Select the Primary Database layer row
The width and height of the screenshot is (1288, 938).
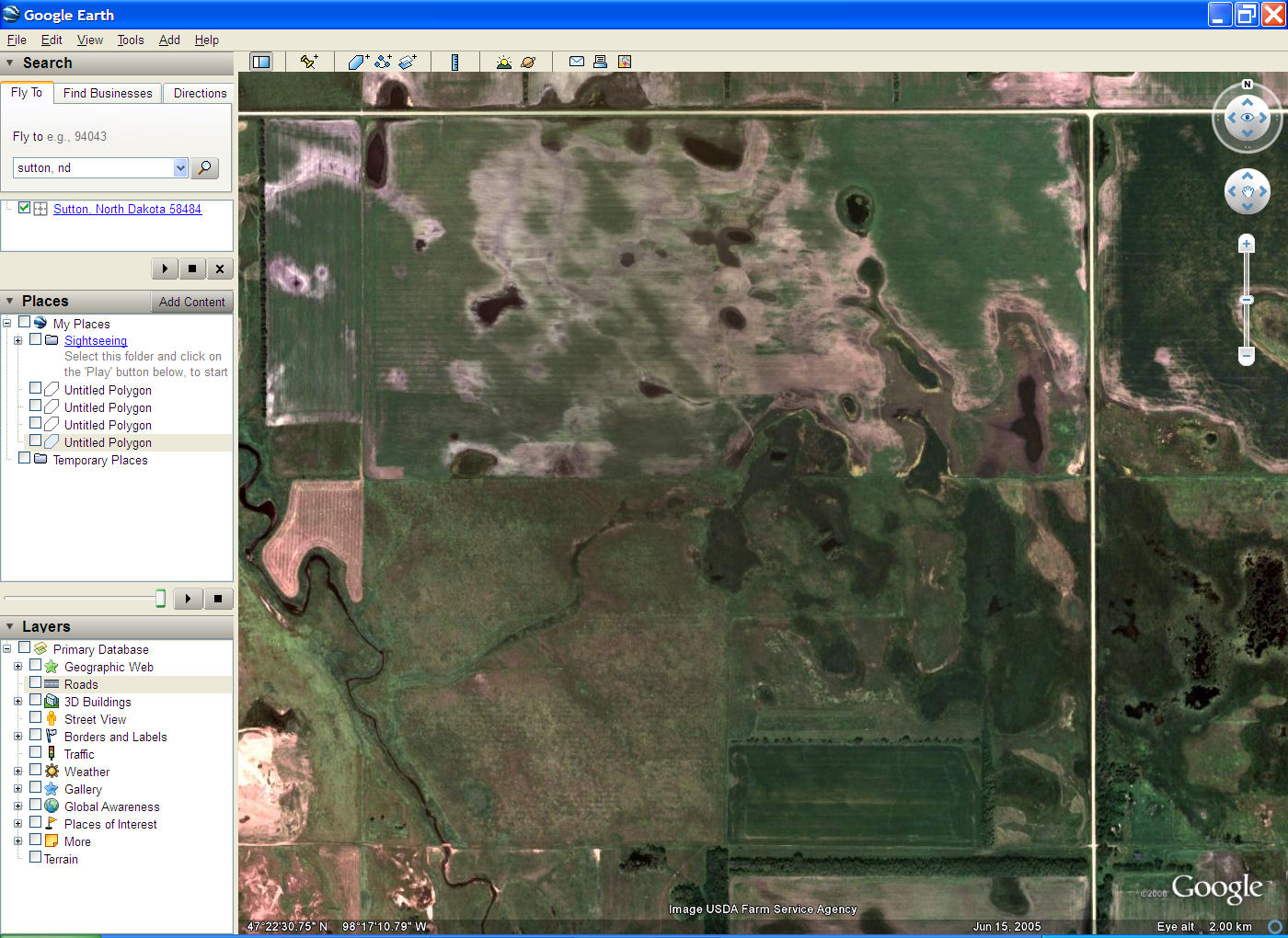tap(100, 649)
